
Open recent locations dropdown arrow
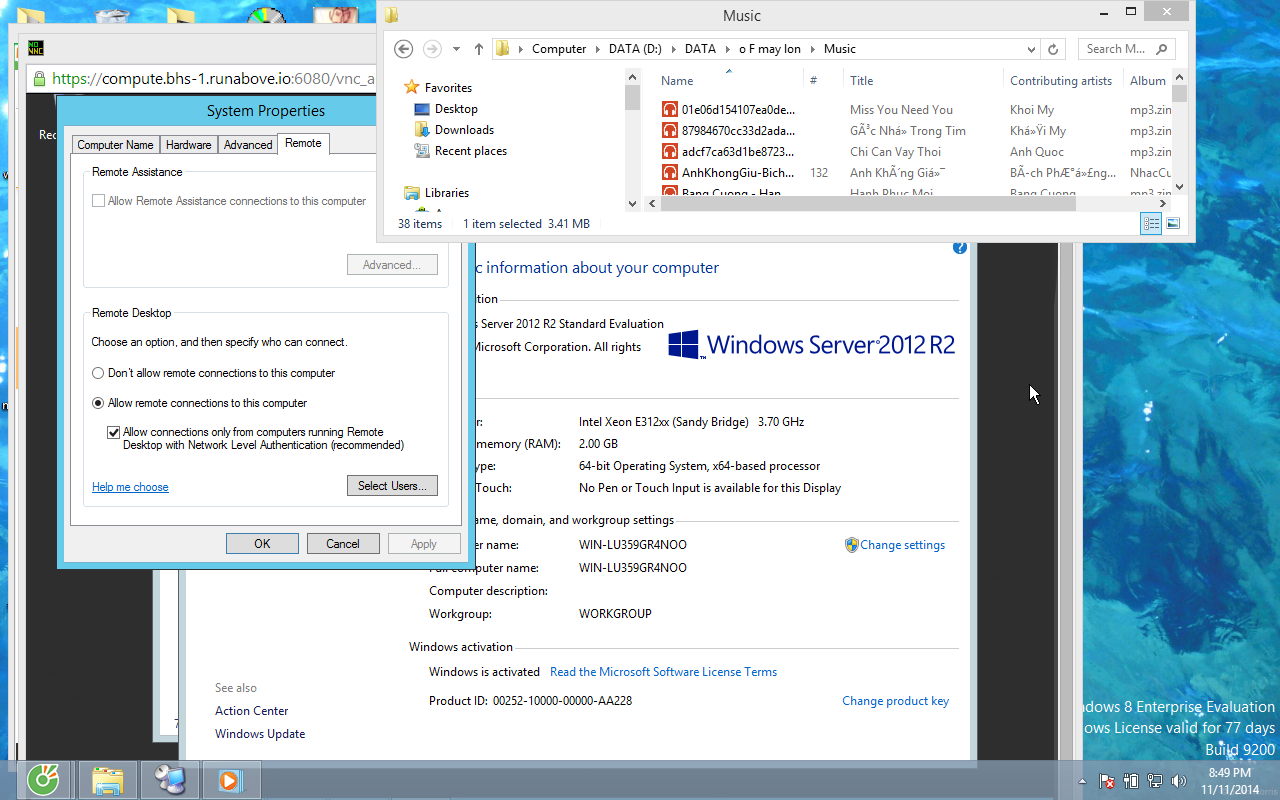click(x=457, y=49)
